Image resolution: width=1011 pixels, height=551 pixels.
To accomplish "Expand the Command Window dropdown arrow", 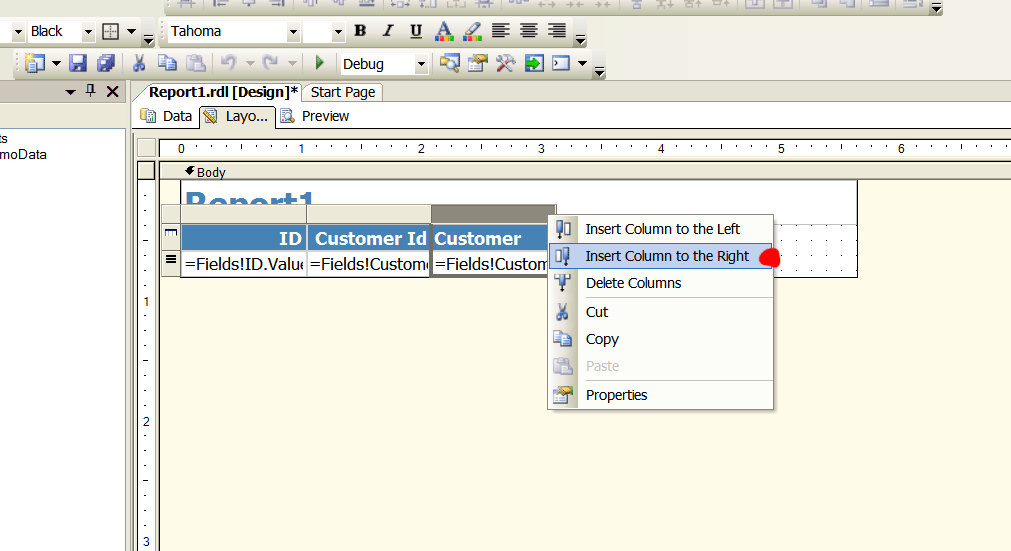I will pyautogui.click(x=582, y=63).
